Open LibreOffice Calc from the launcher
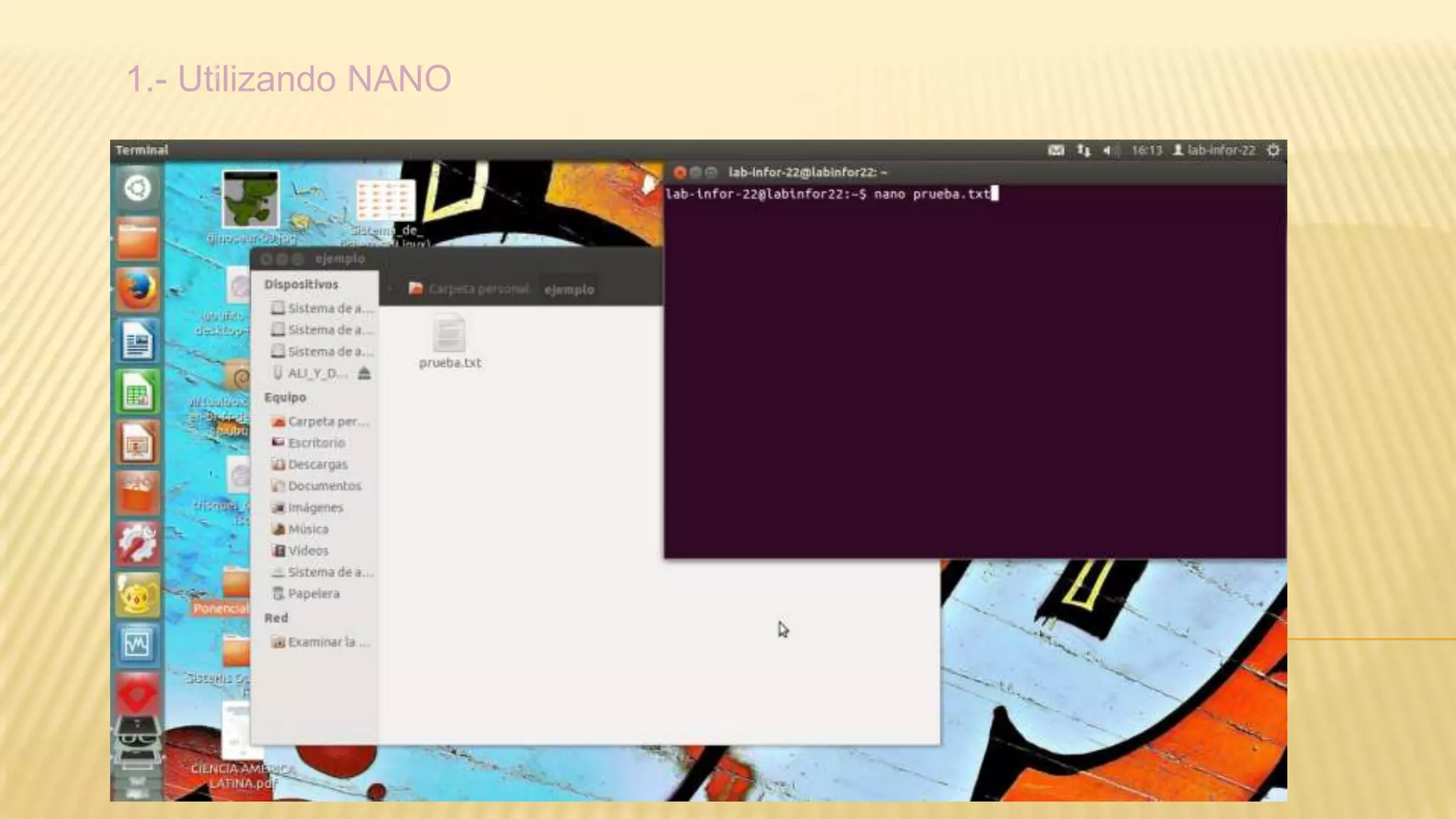1456x819 pixels. tap(137, 392)
